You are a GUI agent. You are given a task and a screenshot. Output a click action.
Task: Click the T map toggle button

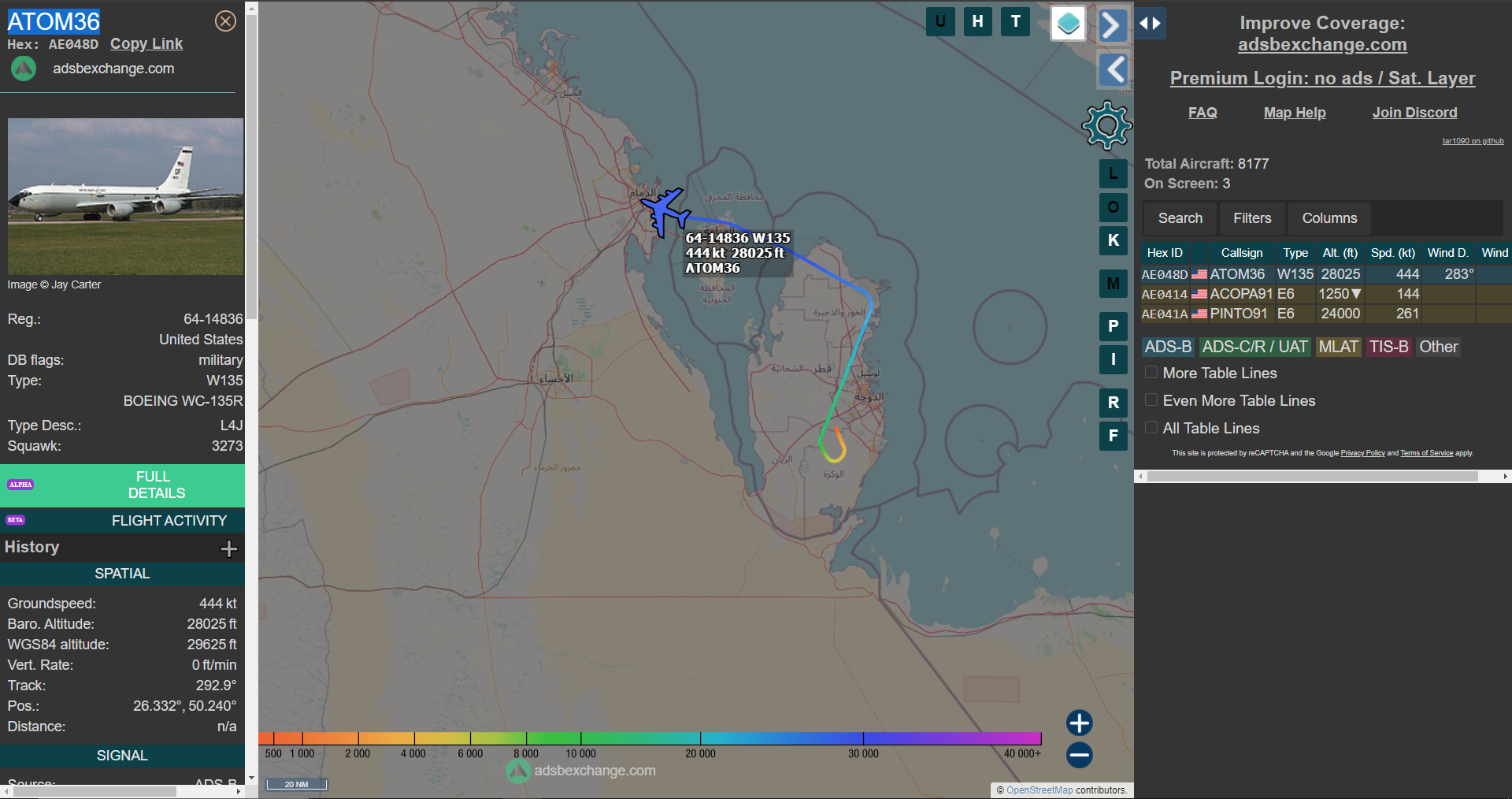1015,21
